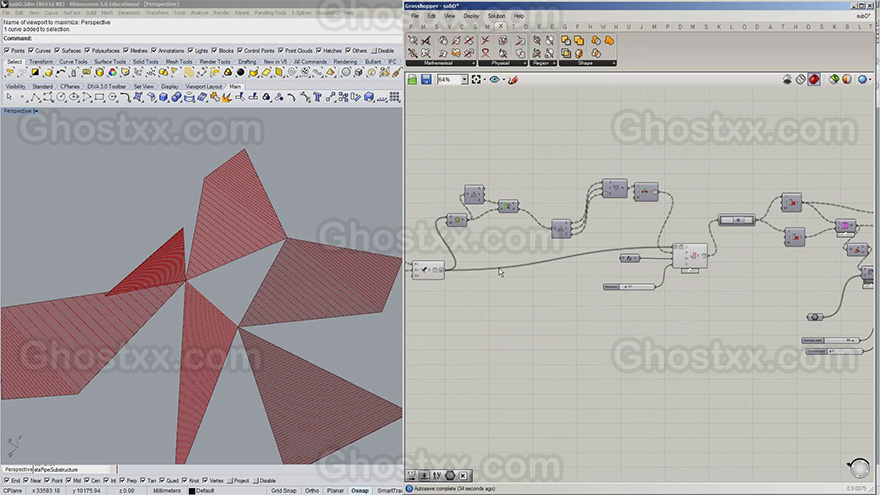Image resolution: width=880 pixels, height=495 pixels.
Task: Toggle the End osnap checkbox
Action: tap(7, 480)
